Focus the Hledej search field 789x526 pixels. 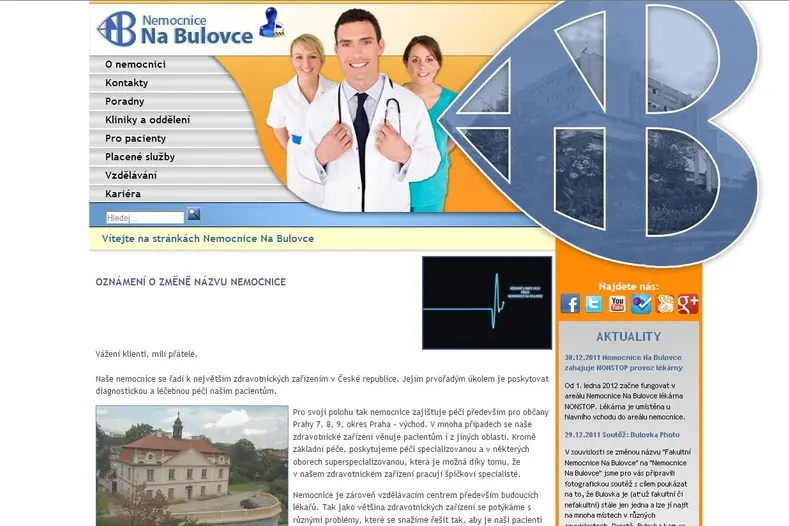145,217
